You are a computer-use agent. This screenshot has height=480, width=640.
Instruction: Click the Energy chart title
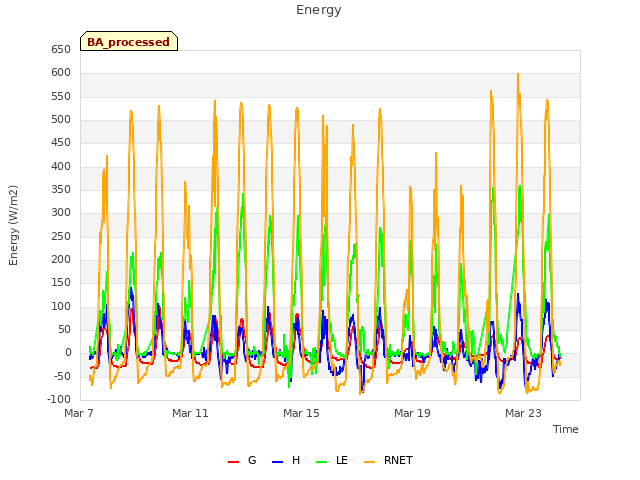coord(319,10)
